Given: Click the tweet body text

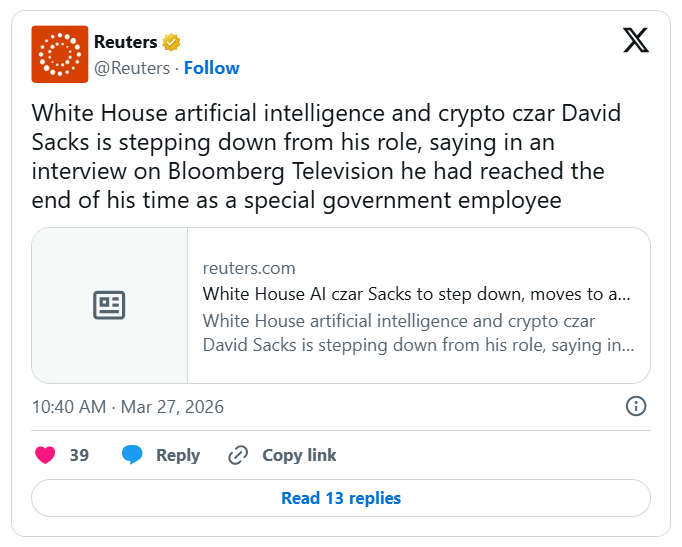Looking at the screenshot, I should 326,157.
